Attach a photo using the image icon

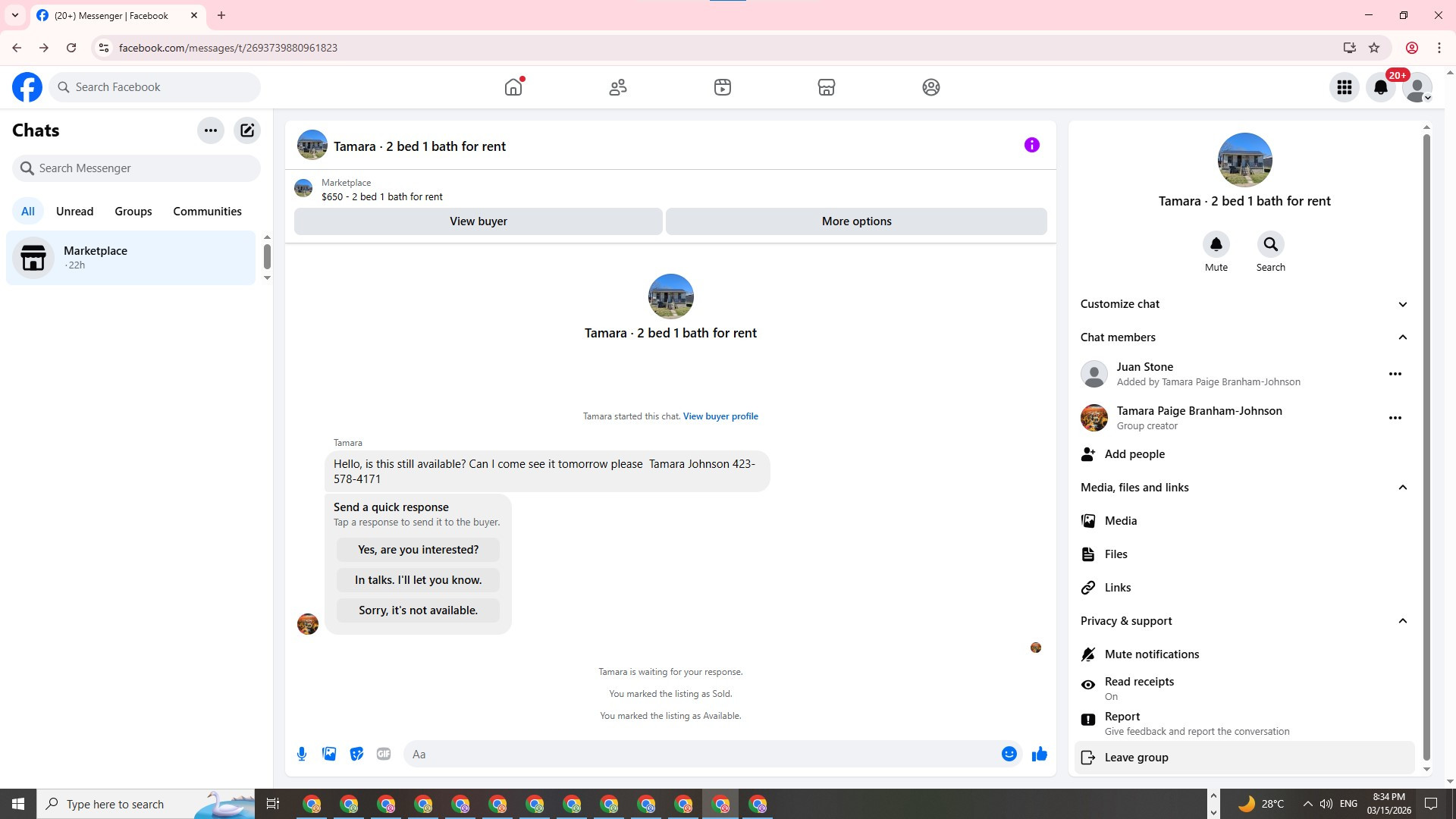point(329,754)
